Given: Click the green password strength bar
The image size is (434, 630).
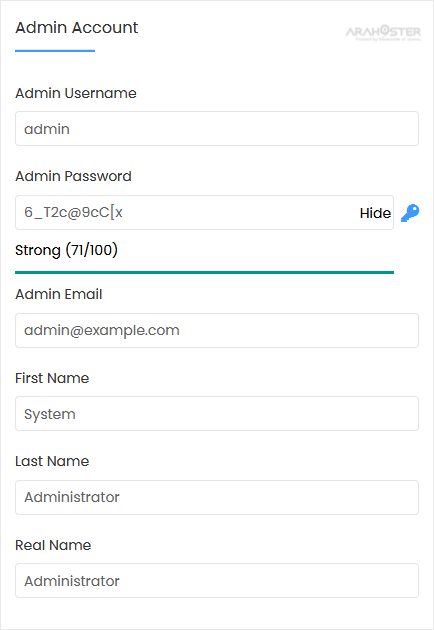Looking at the screenshot, I should tap(204, 272).
